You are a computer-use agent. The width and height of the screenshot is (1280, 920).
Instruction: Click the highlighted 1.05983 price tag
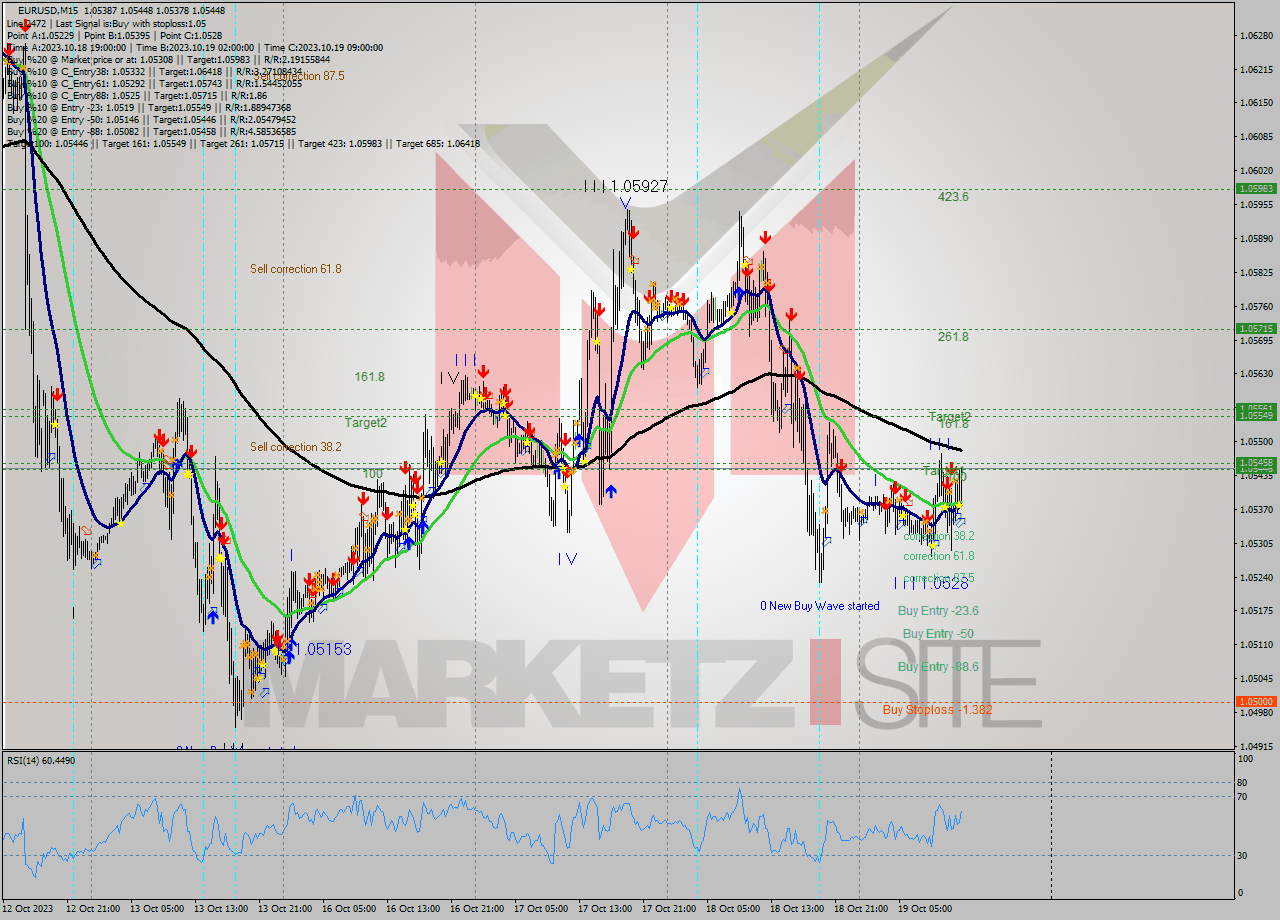[1256, 188]
